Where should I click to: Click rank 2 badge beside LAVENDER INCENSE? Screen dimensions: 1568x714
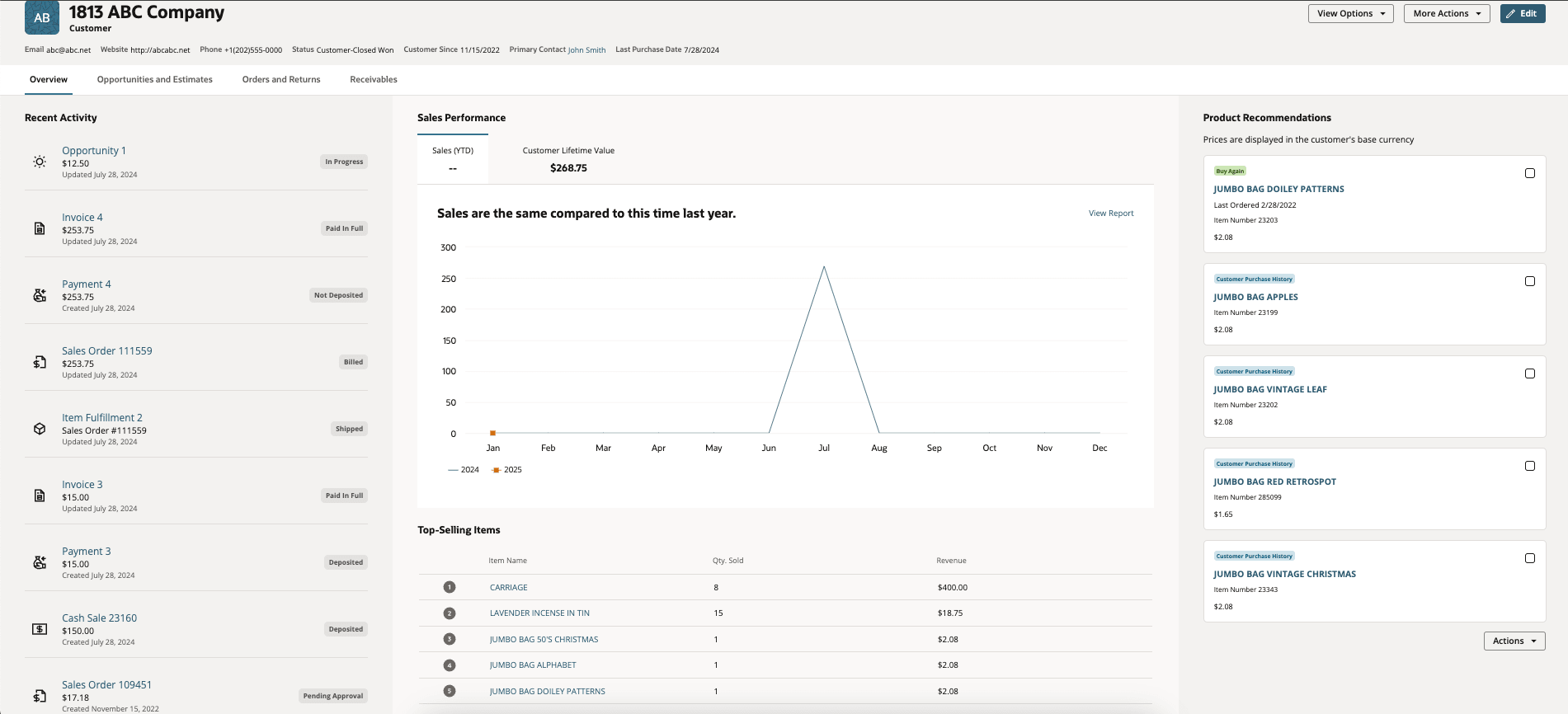450,613
